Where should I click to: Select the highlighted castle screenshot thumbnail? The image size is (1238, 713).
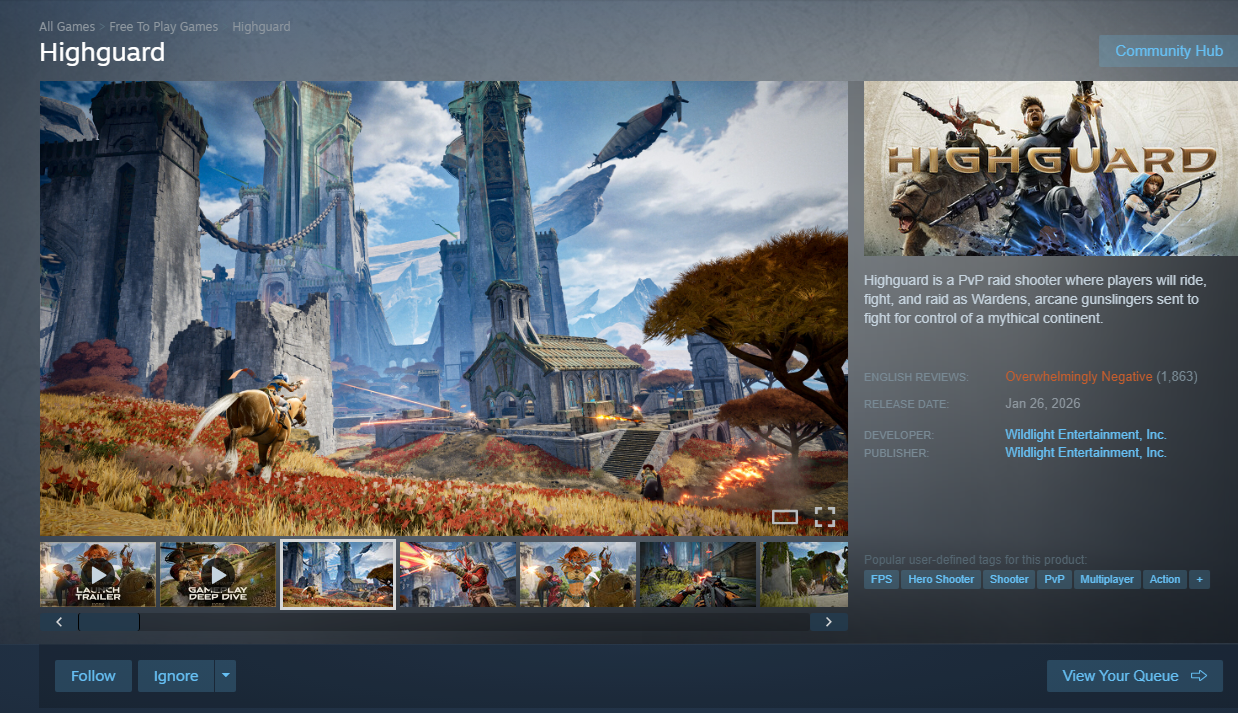coord(338,574)
